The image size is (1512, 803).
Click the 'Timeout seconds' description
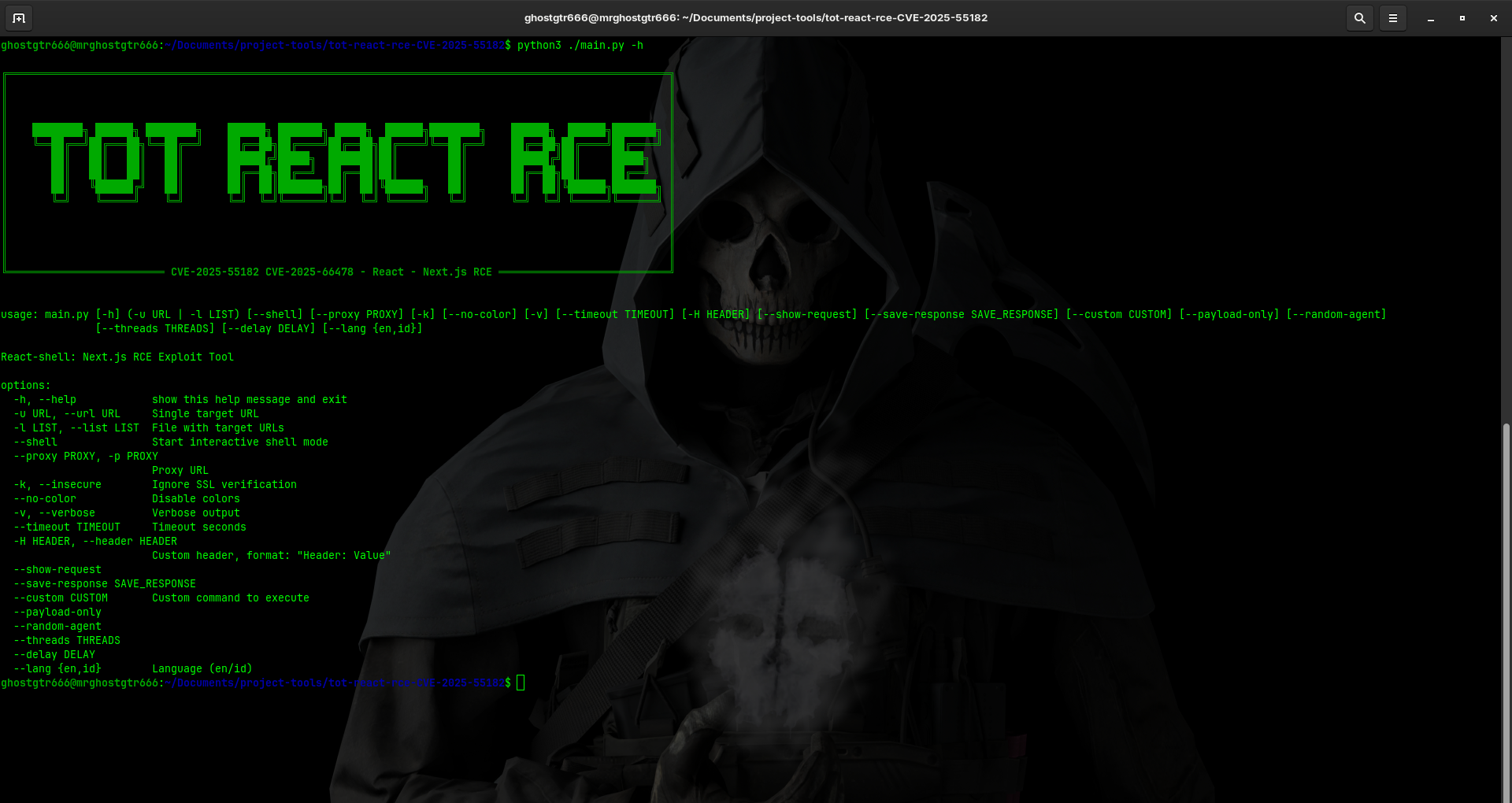coord(199,527)
